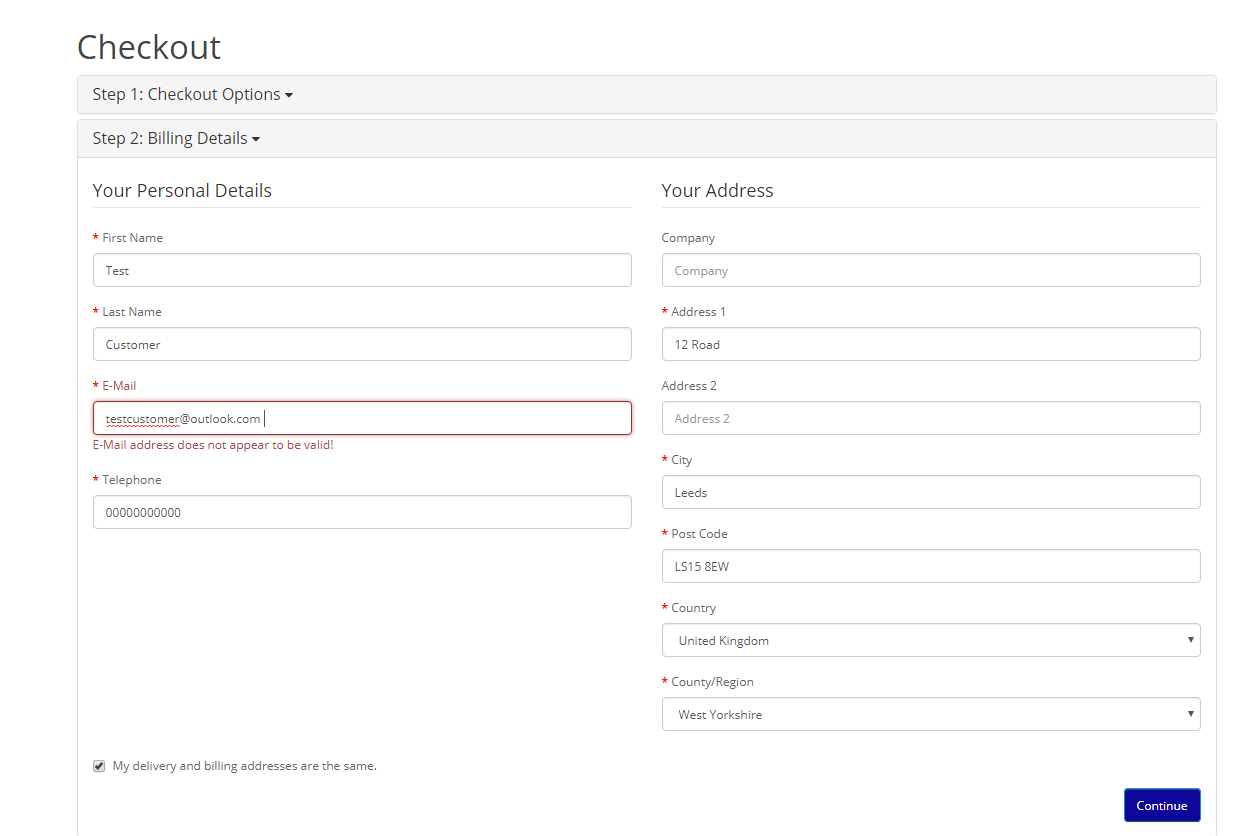Focus the E-Mail input field
The width and height of the screenshot is (1251, 836).
[362, 418]
